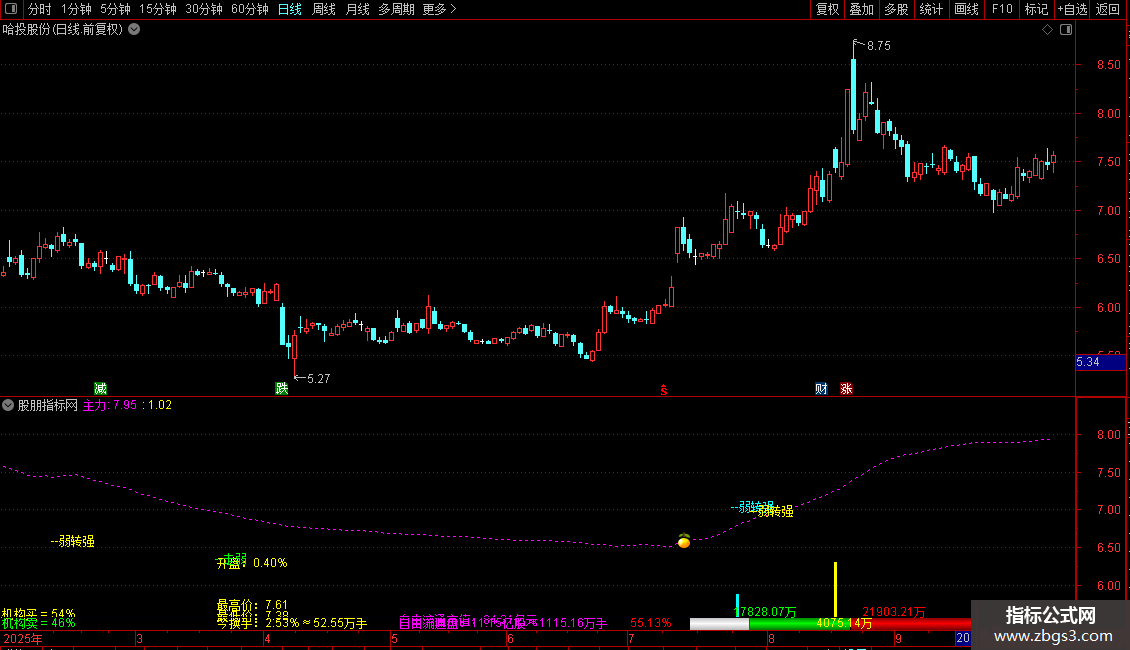The width and height of the screenshot is (1130, 650).
Task: Open the 画线 drawing tools
Action: pos(966,9)
